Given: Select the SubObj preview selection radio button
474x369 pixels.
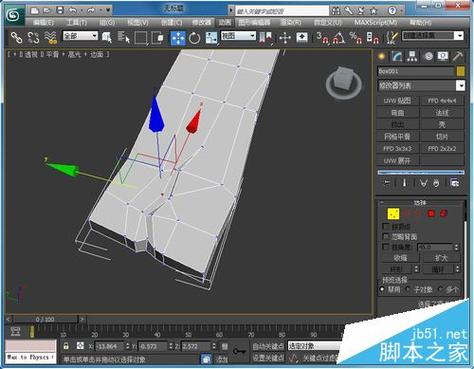Looking at the screenshot, I should (x=408, y=289).
